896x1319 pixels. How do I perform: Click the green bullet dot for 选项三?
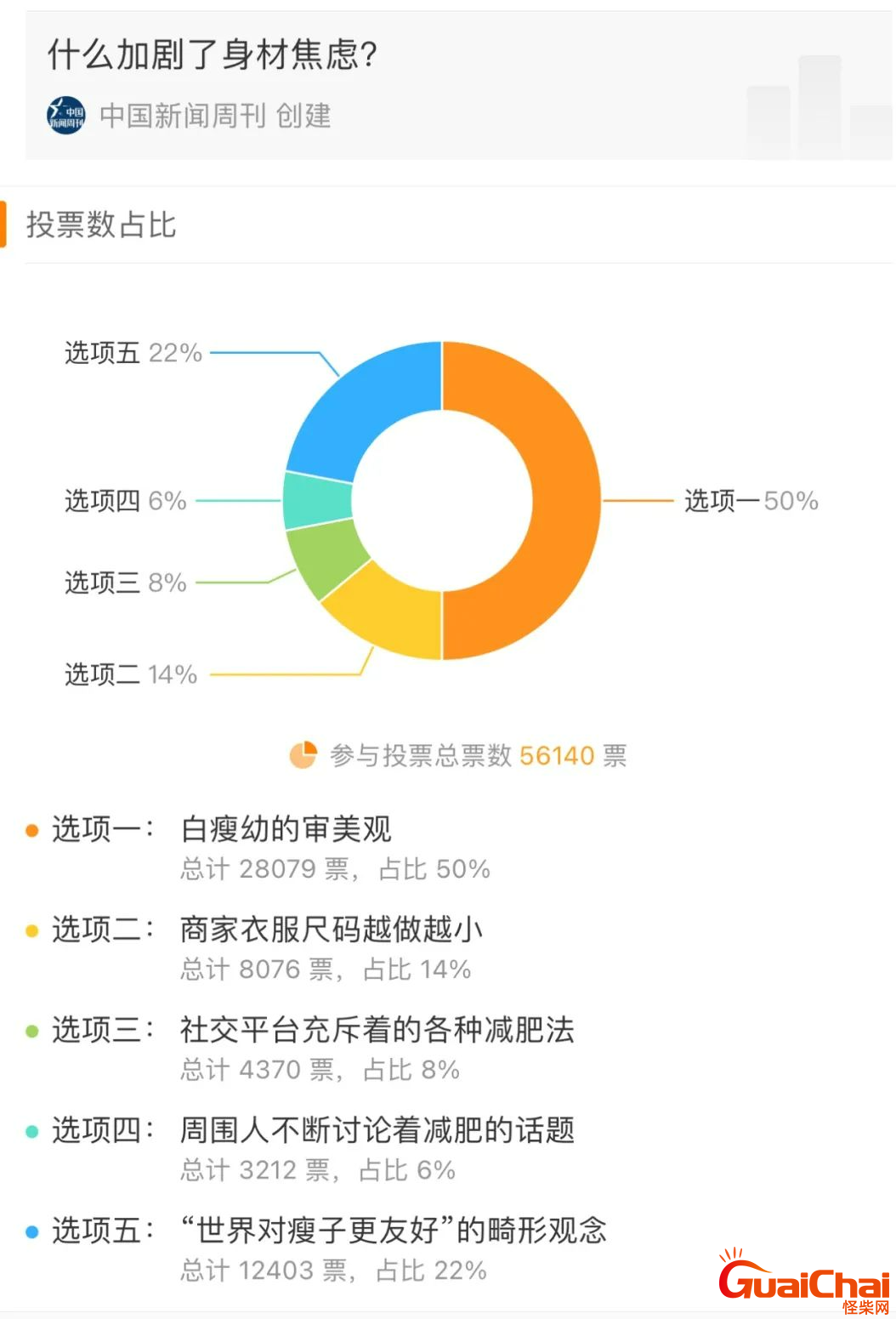point(32,1031)
